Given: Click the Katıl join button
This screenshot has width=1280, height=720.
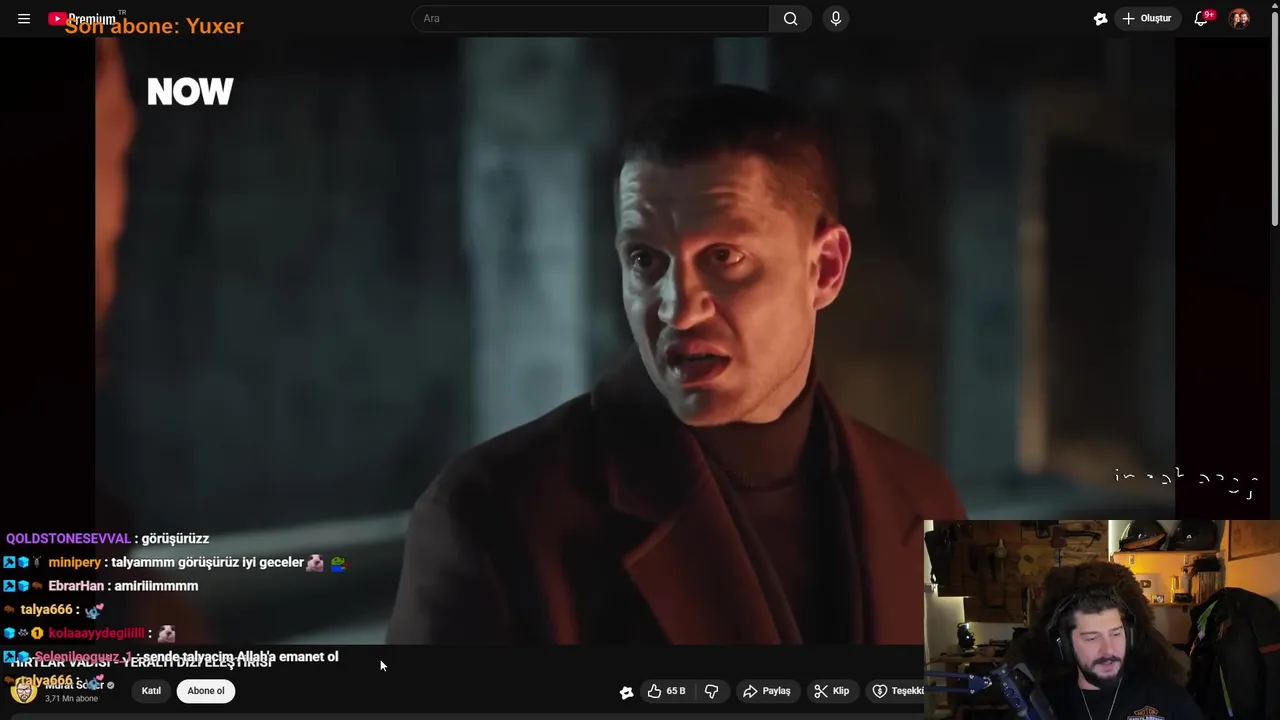Looking at the screenshot, I should tap(151, 691).
